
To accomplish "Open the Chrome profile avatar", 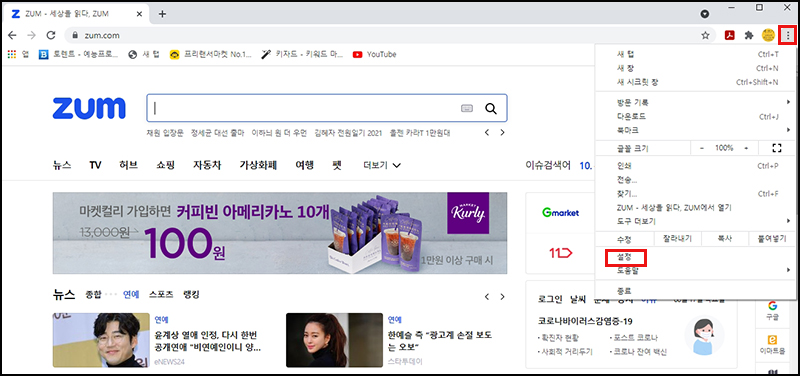I will tap(768, 35).
